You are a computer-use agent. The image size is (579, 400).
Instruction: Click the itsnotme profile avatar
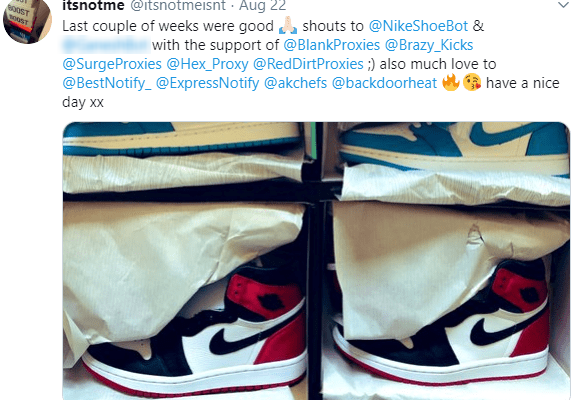[27, 21]
